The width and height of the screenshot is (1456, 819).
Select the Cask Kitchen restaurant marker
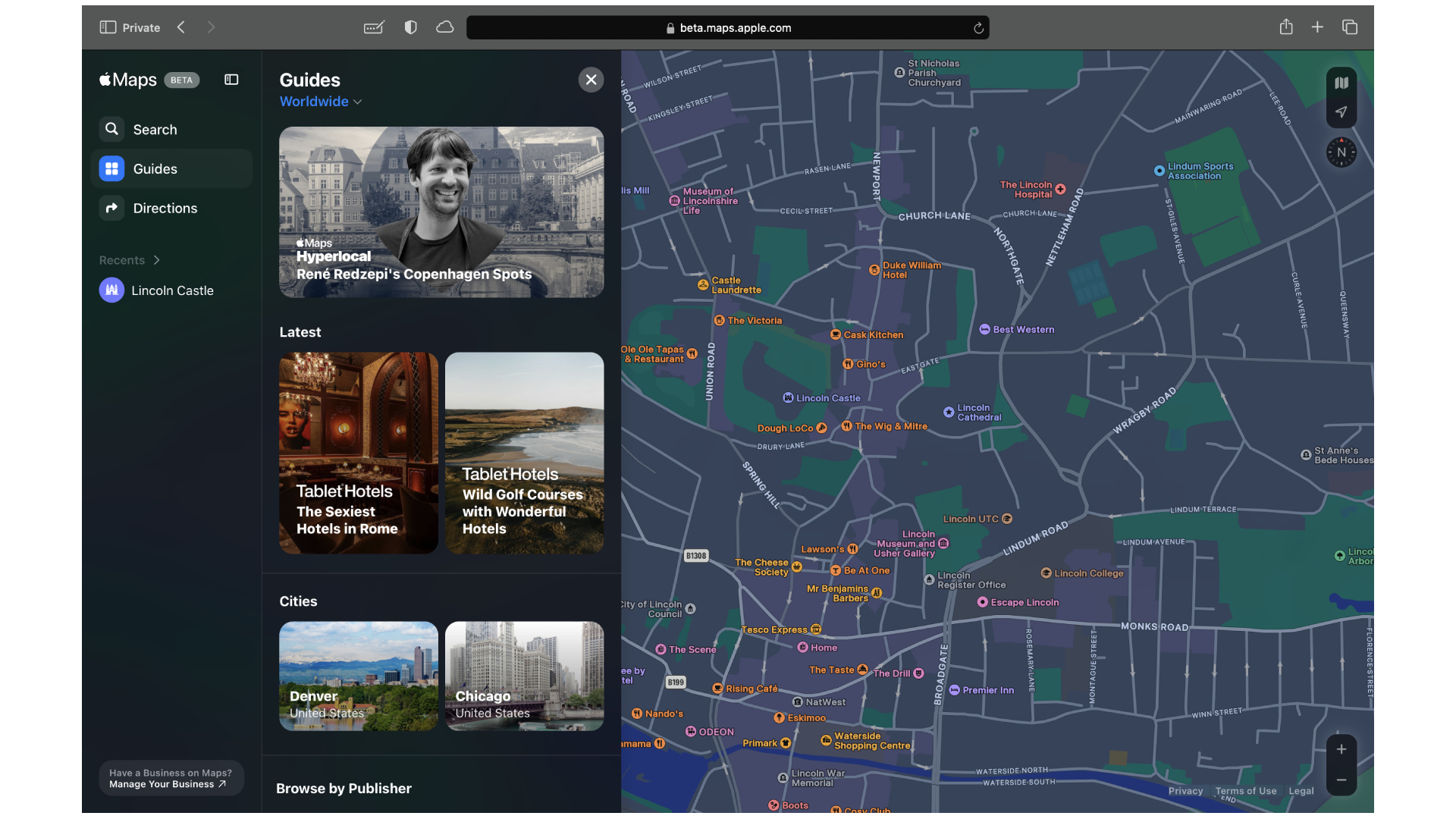click(x=835, y=334)
